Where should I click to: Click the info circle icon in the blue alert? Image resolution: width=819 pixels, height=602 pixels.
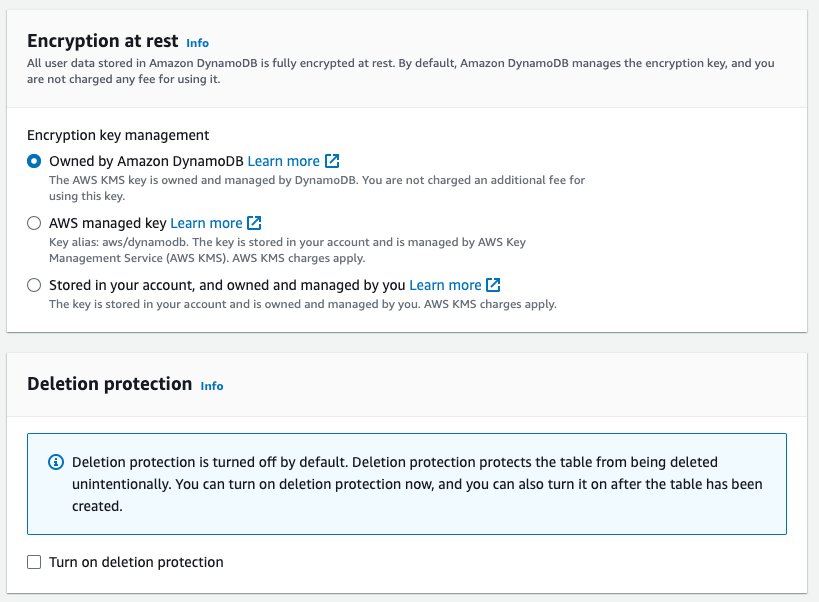point(56,463)
